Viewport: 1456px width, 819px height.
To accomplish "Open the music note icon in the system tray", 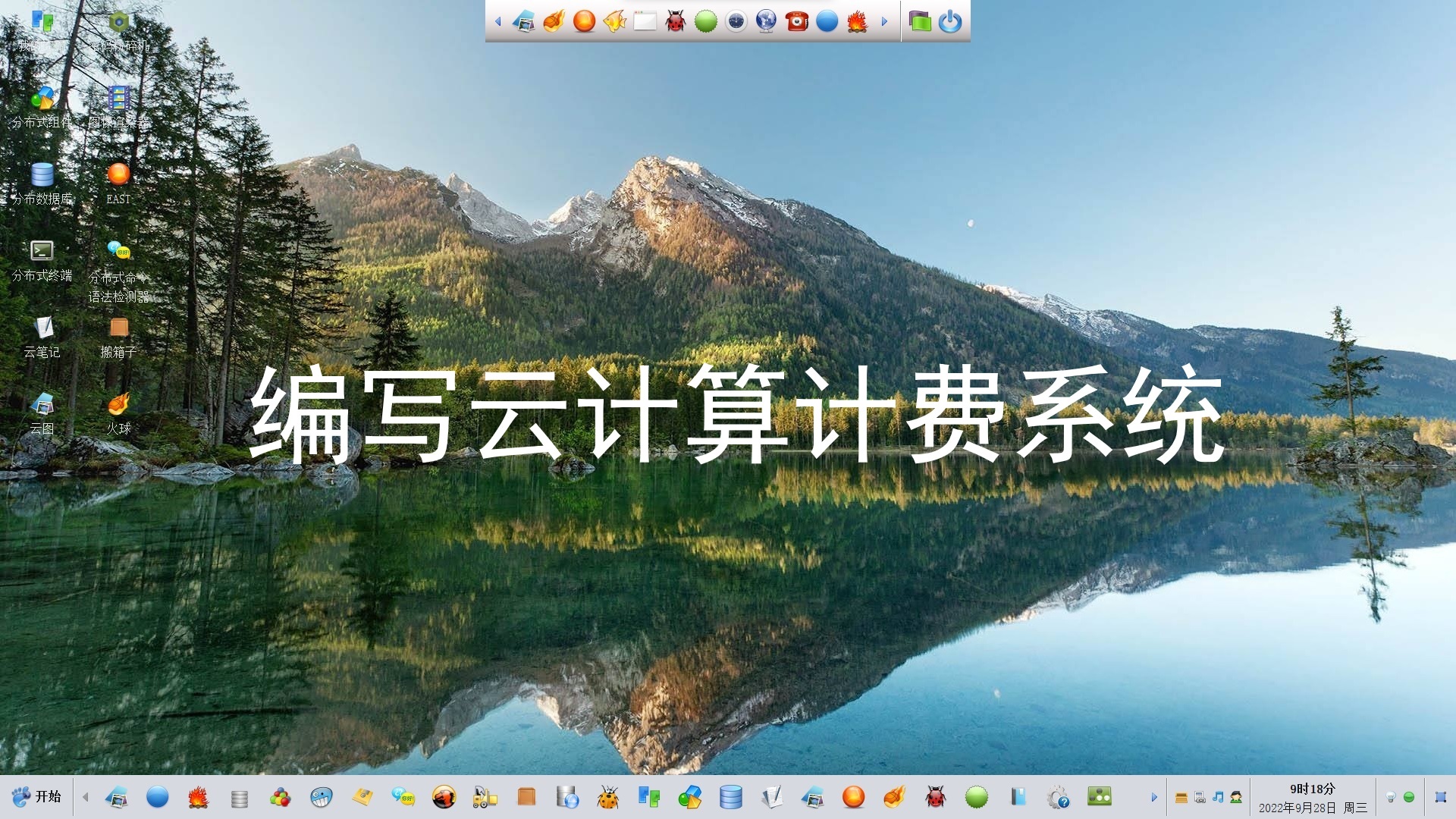I will 1218,797.
